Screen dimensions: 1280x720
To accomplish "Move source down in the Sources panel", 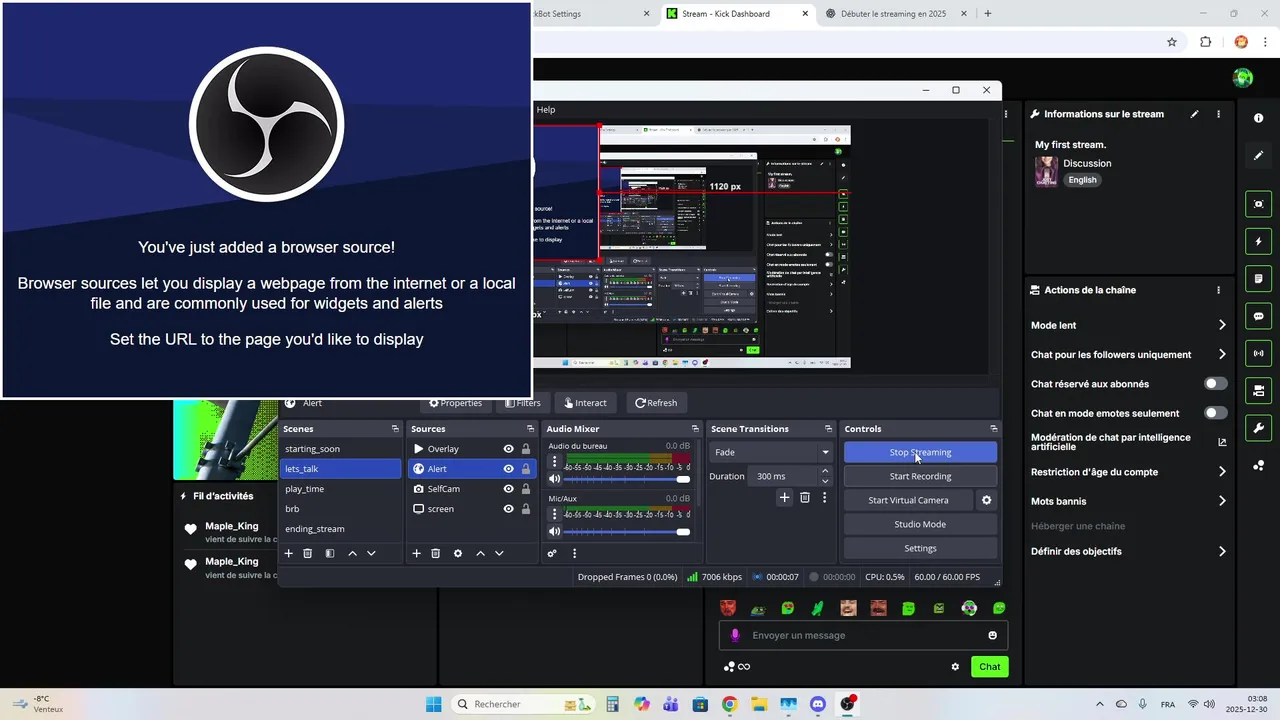I will pos(499,553).
